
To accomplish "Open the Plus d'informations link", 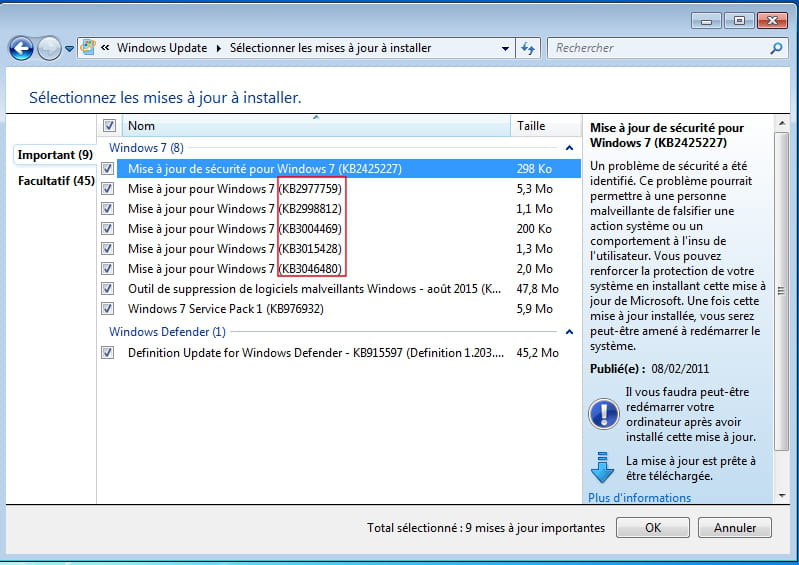I will (640, 497).
